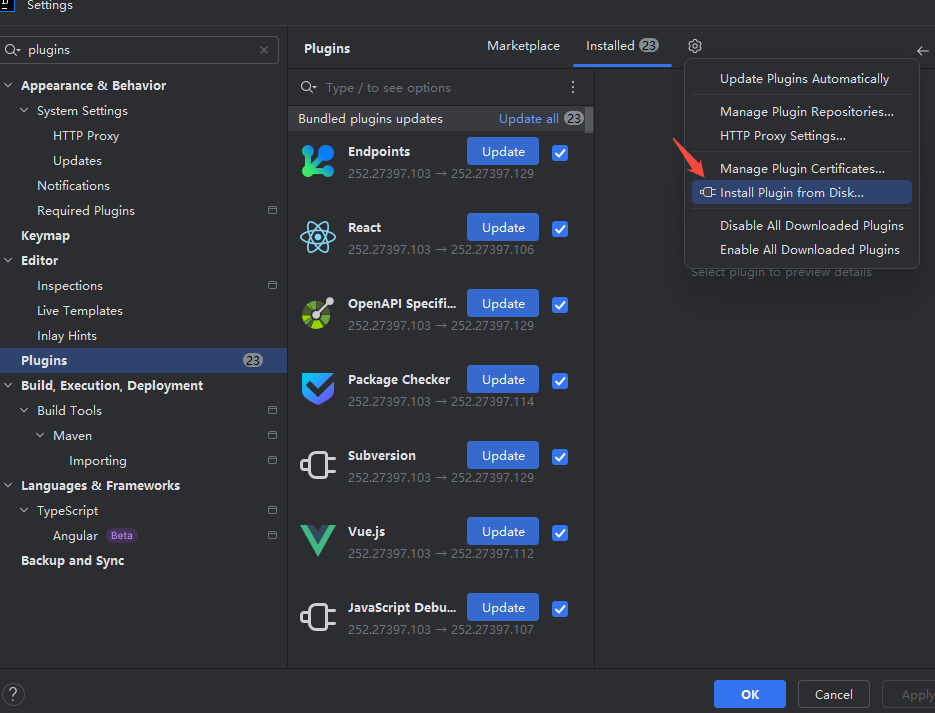Viewport: 935px width, 713px height.
Task: Collapse the System Settings tree node
Action: coord(24,110)
